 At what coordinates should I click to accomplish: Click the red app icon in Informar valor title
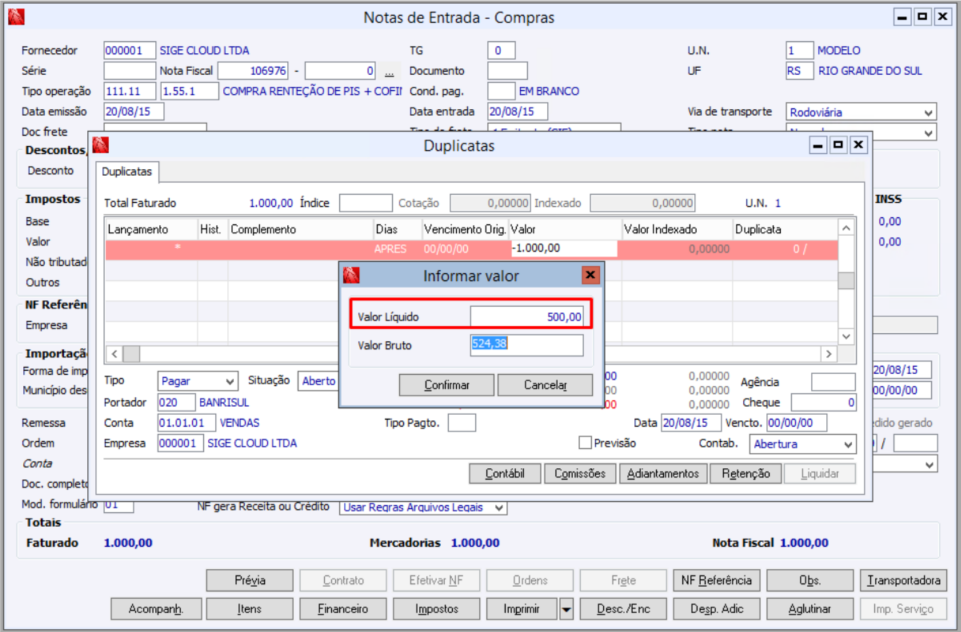[351, 275]
